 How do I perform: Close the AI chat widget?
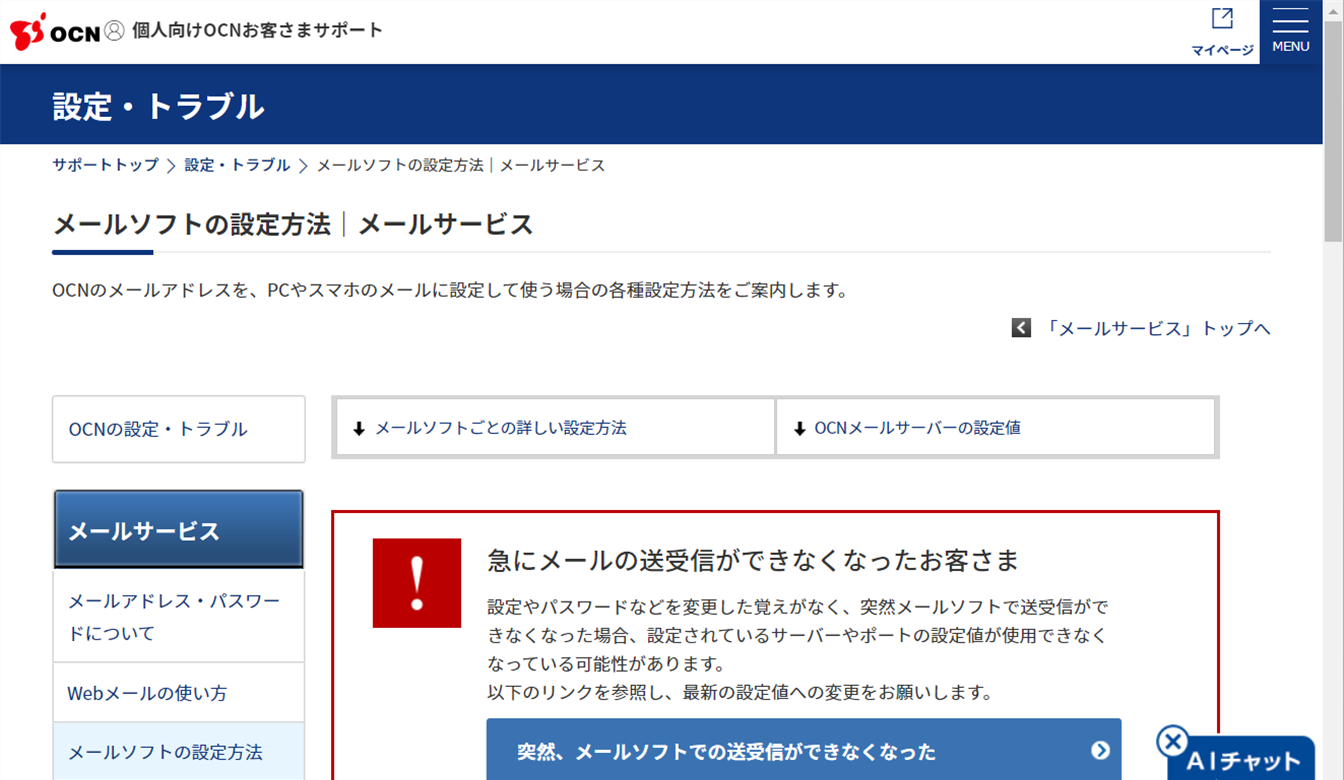pos(1172,741)
